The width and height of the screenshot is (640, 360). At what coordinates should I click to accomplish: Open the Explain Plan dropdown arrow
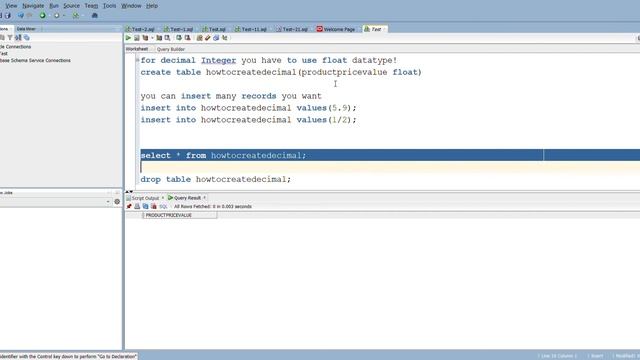152,38
